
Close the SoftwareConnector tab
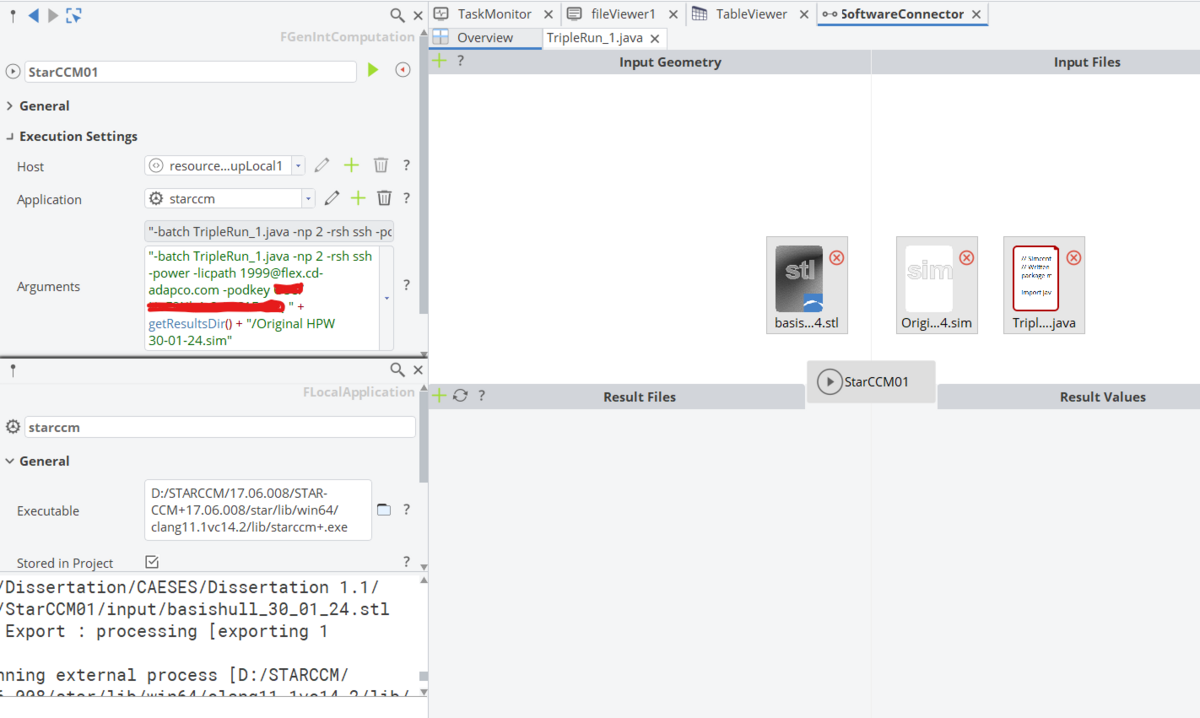click(977, 15)
